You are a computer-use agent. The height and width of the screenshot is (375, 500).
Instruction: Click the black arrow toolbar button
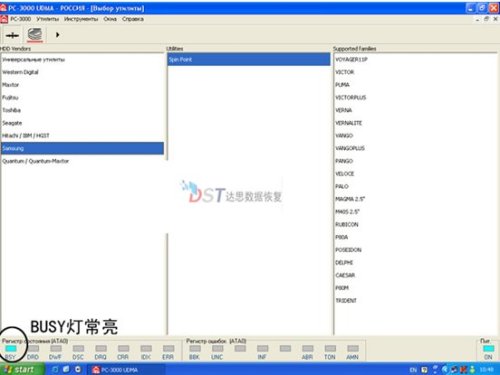point(57,35)
